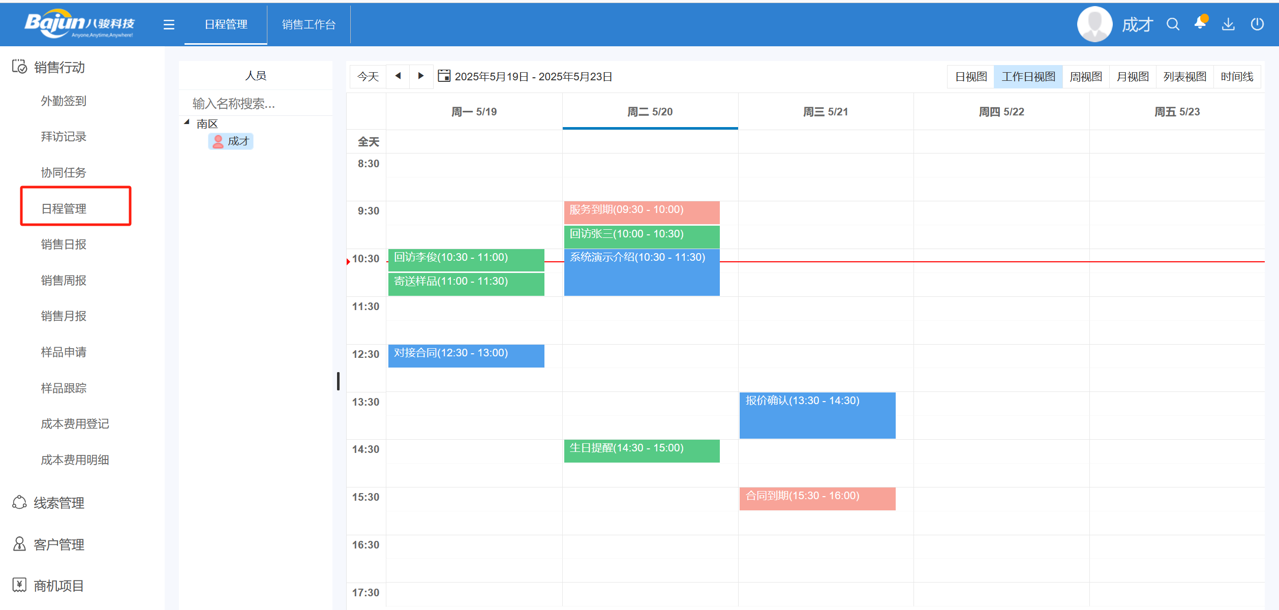
Task: Click the previous period arrow
Action: point(397,75)
